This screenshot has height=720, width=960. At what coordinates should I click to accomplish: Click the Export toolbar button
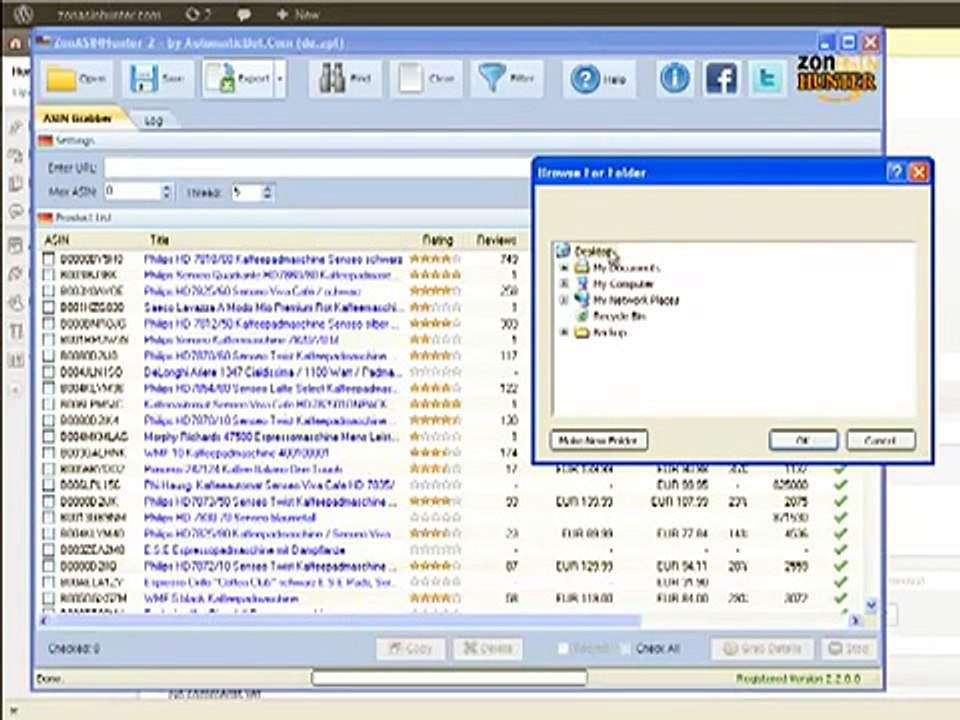(x=238, y=78)
